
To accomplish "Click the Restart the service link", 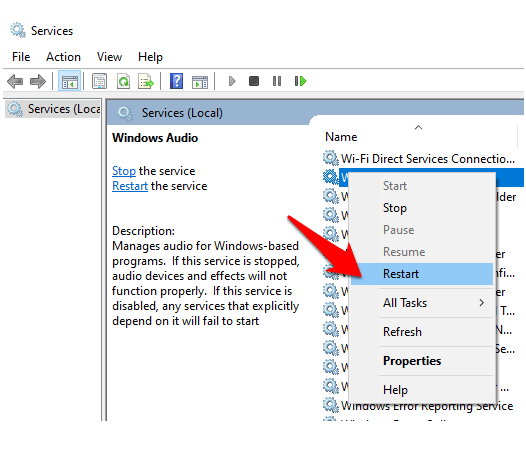I will [x=130, y=186].
